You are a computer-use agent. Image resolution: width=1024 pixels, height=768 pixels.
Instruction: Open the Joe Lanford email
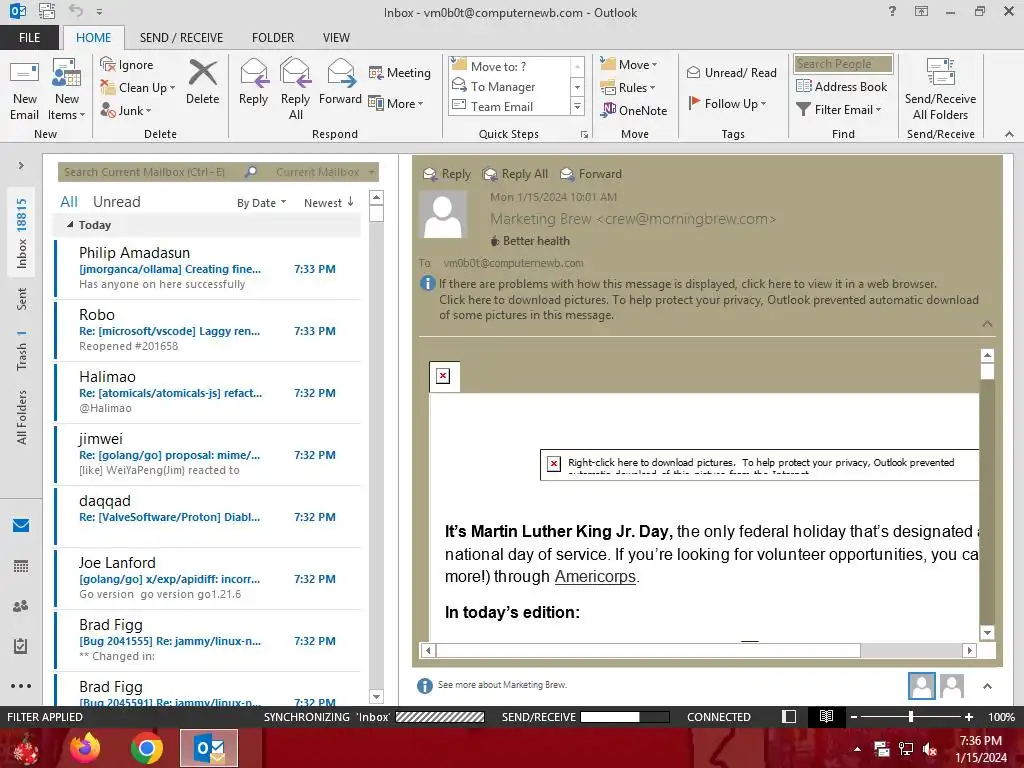(208, 579)
